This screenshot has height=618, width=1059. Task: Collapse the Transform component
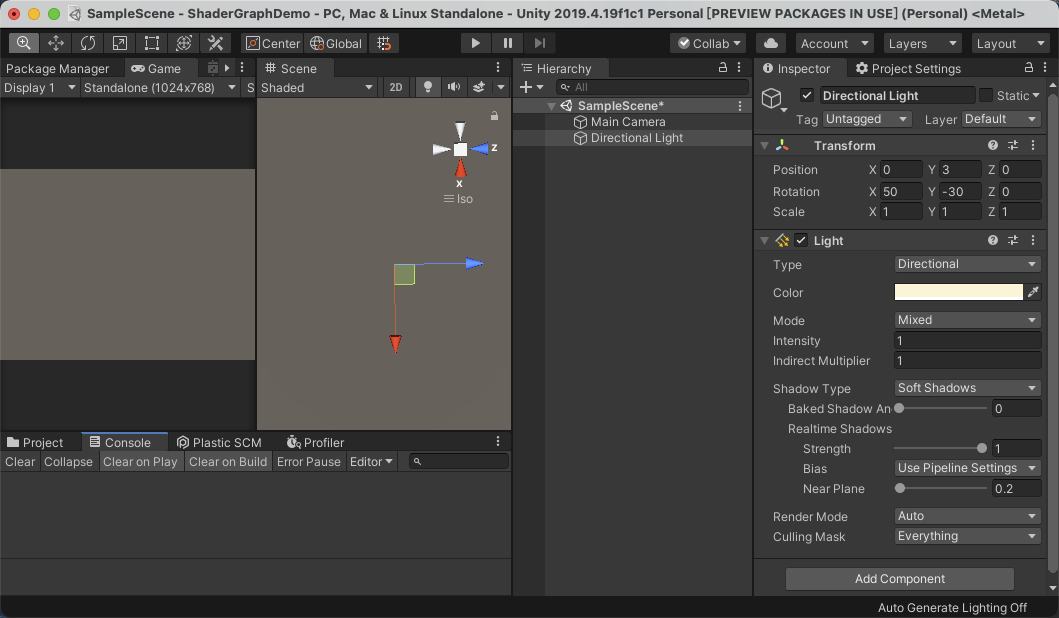click(765, 145)
